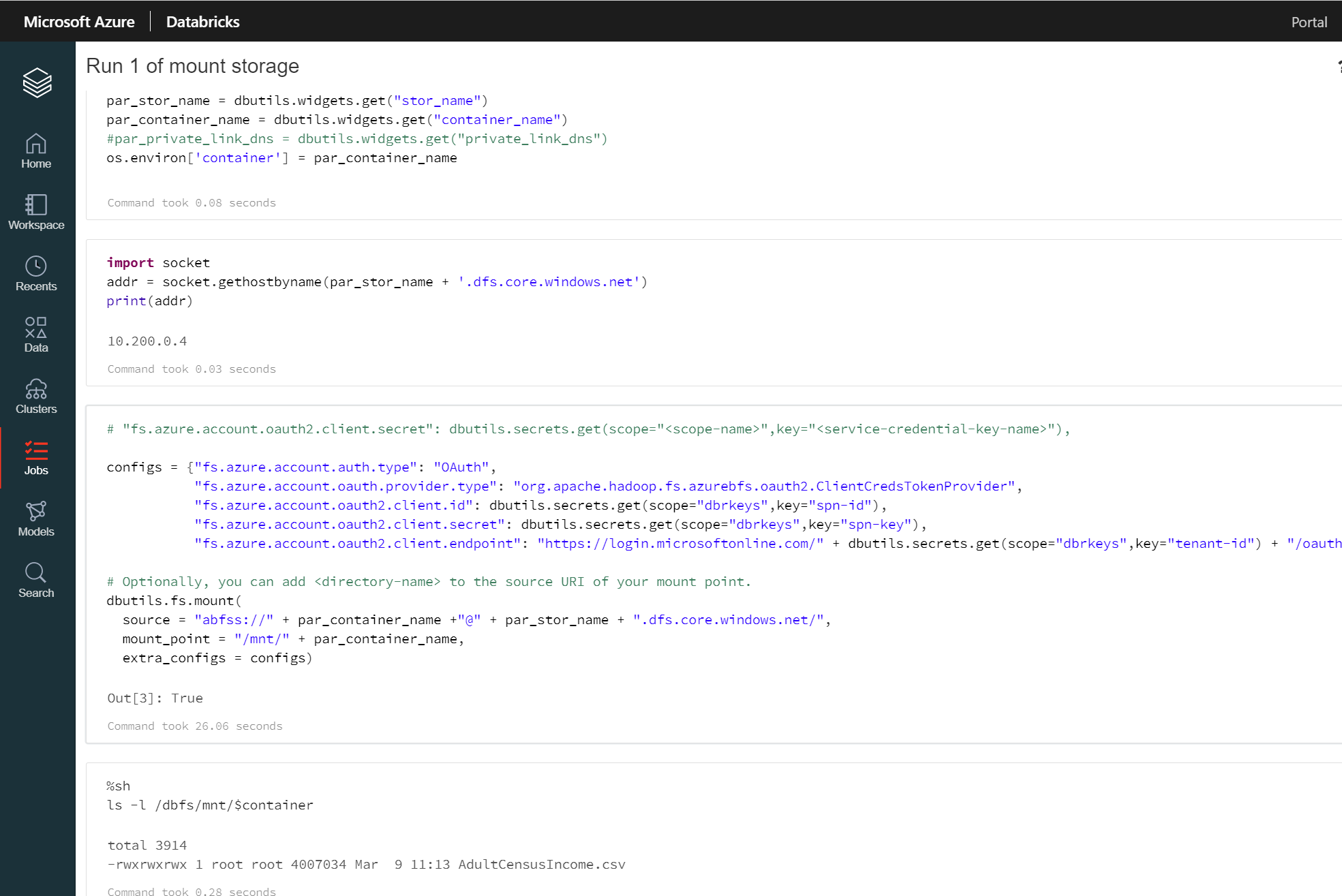Image resolution: width=1342 pixels, height=896 pixels.
Task: Open the Clusters page
Action: [x=35, y=396]
